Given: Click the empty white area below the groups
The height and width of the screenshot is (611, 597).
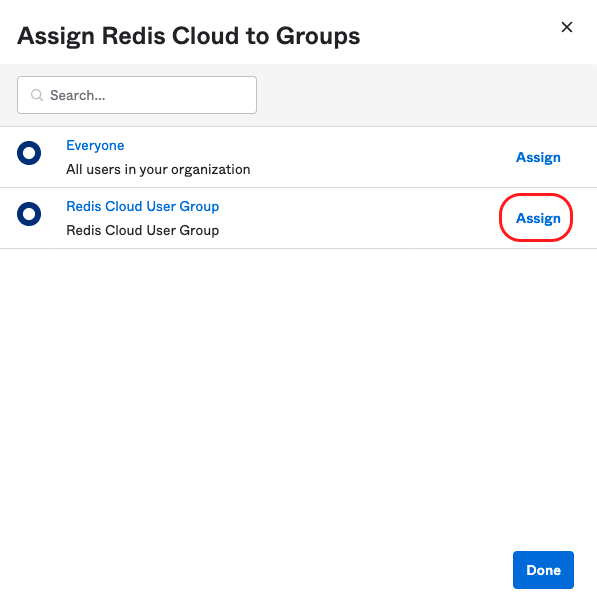Looking at the screenshot, I should tap(298, 390).
